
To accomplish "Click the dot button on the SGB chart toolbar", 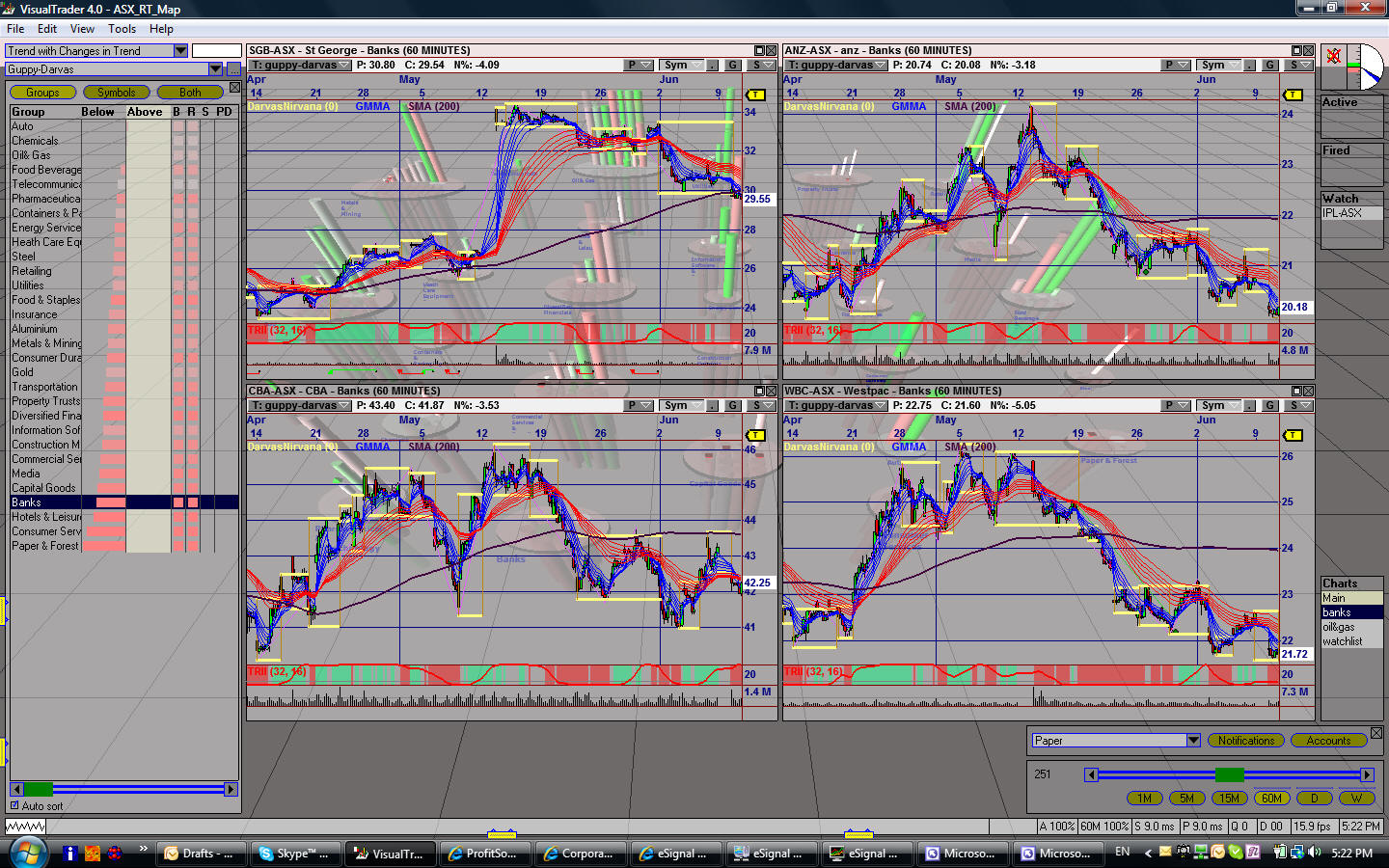I will click(713, 66).
